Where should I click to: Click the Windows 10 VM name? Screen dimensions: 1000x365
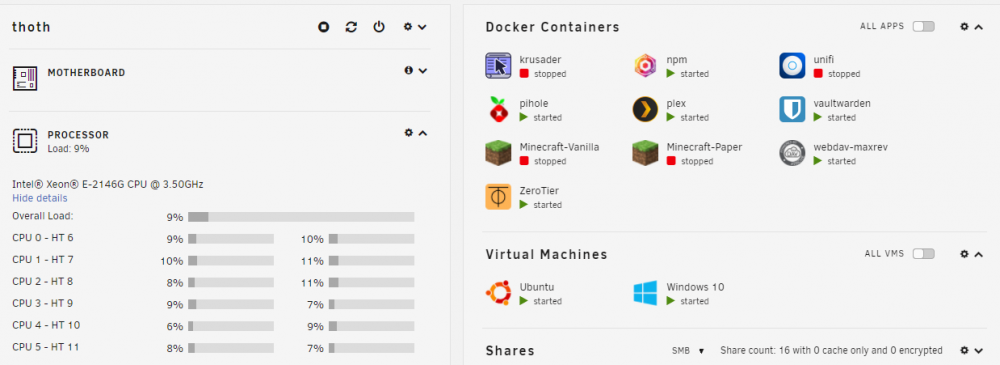click(x=695, y=287)
